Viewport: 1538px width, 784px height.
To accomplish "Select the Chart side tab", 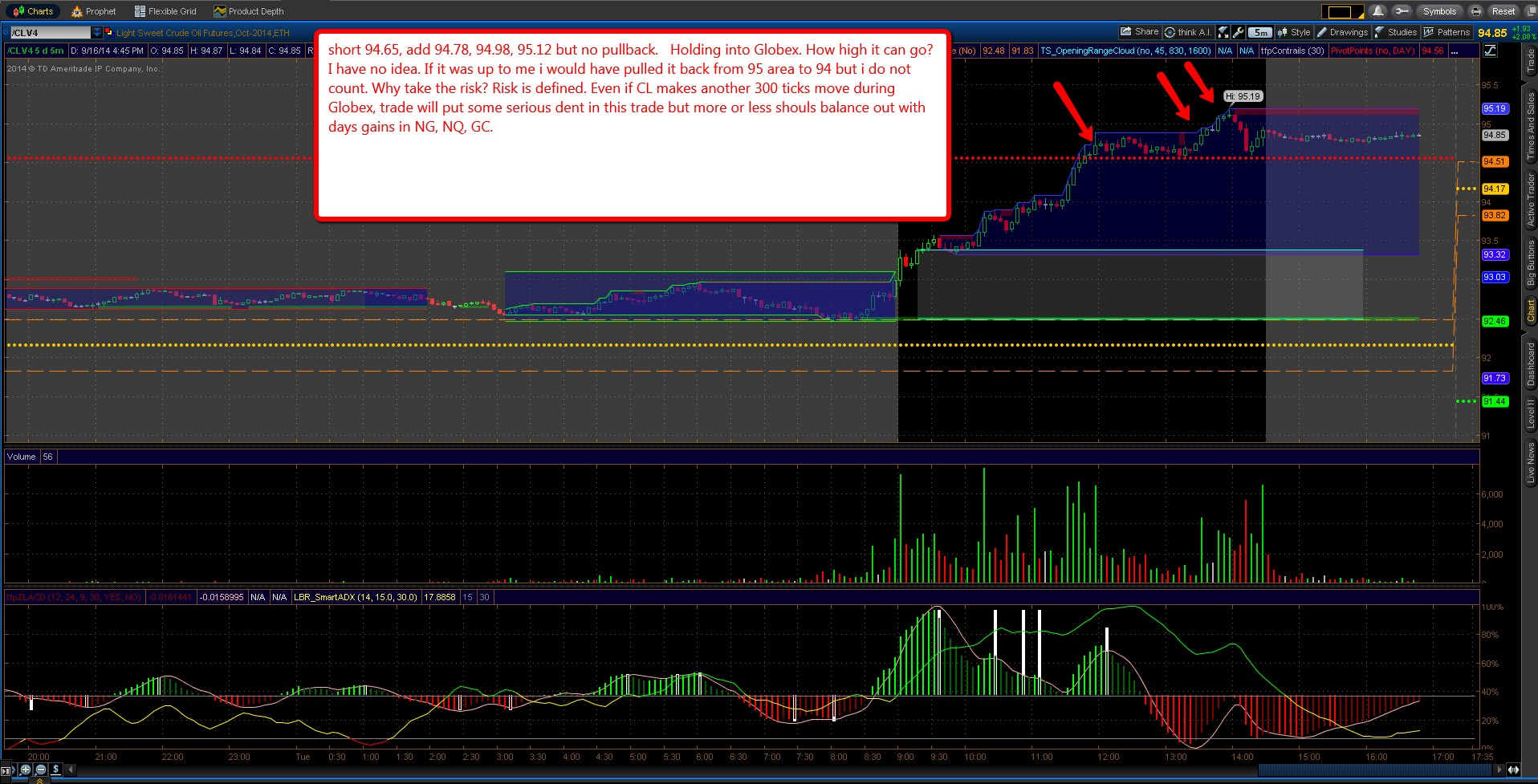I will click(1530, 311).
